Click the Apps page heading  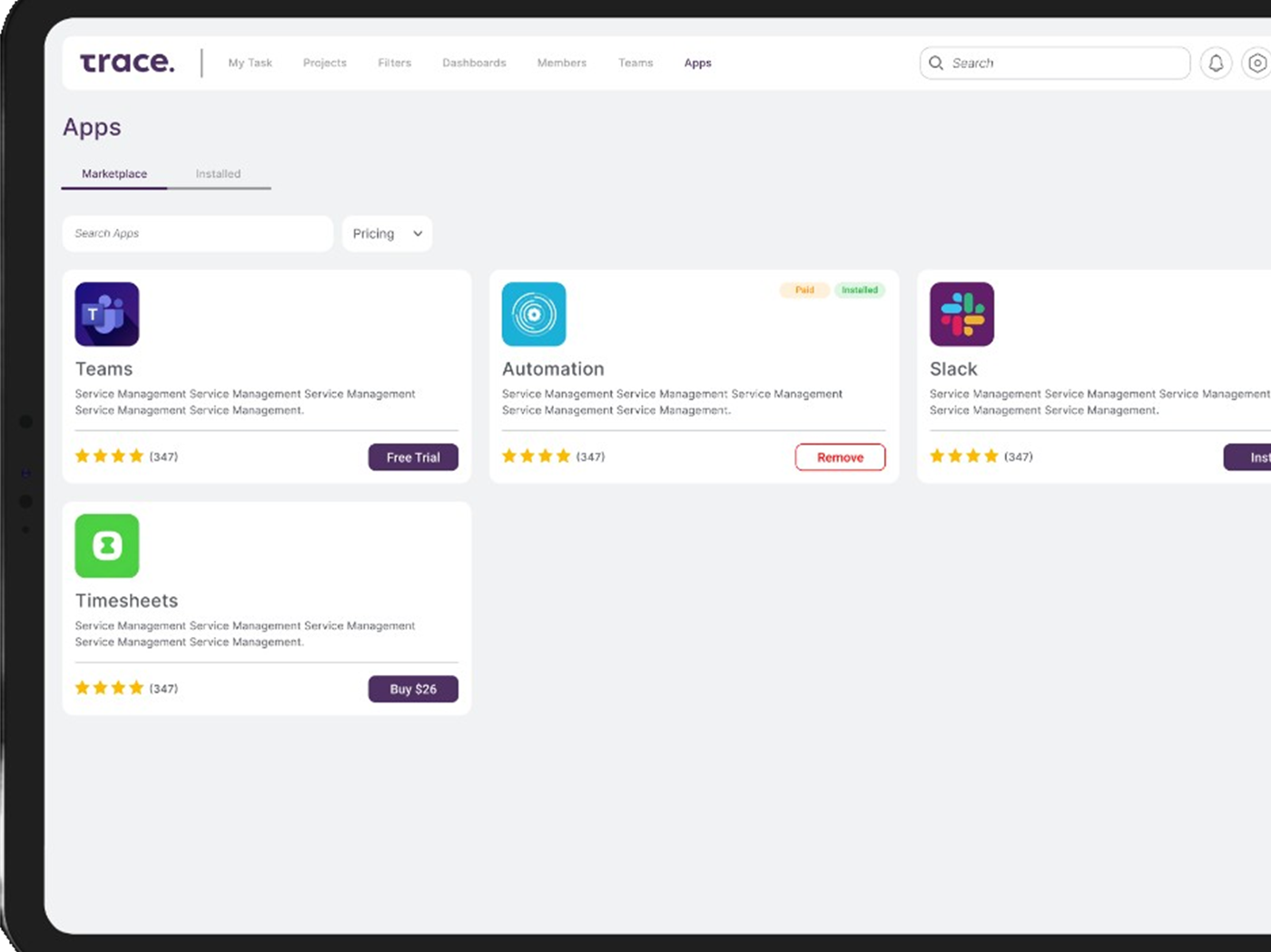(x=92, y=128)
